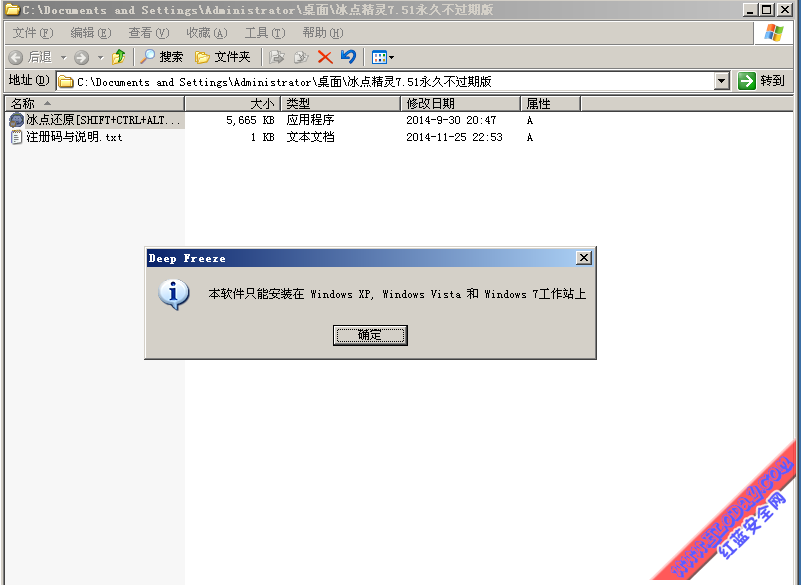Click the Deep Freeze dialog info icon
This screenshot has height=585, width=801.
coord(174,294)
